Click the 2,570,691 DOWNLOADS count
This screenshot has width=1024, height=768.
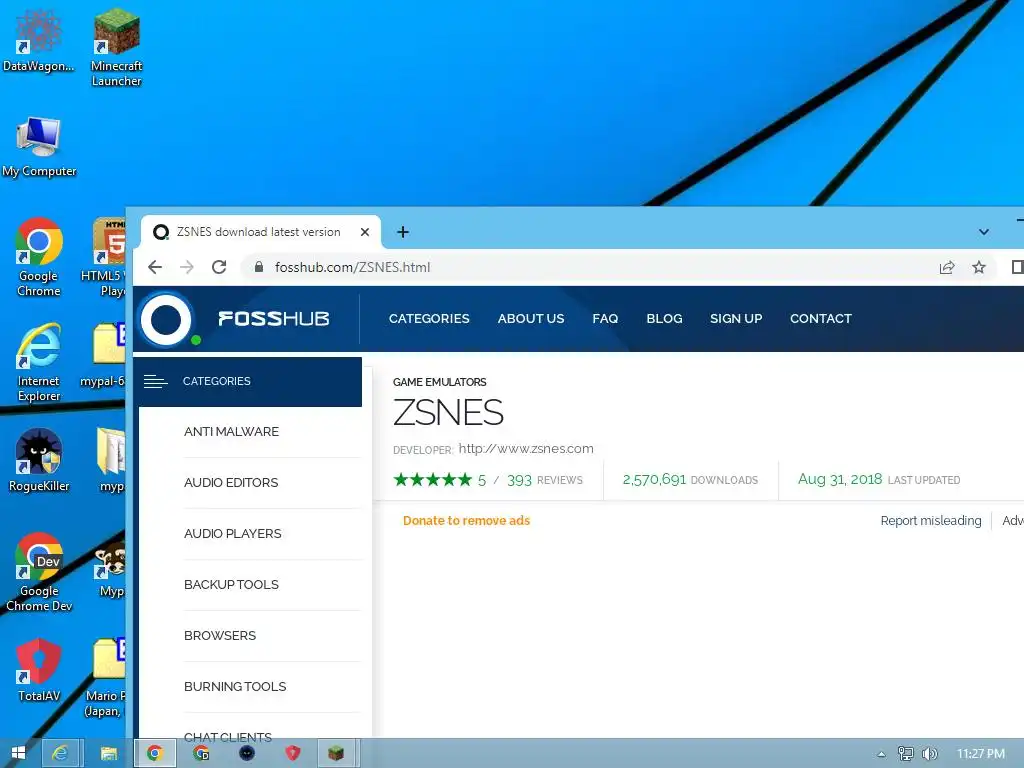[690, 480]
